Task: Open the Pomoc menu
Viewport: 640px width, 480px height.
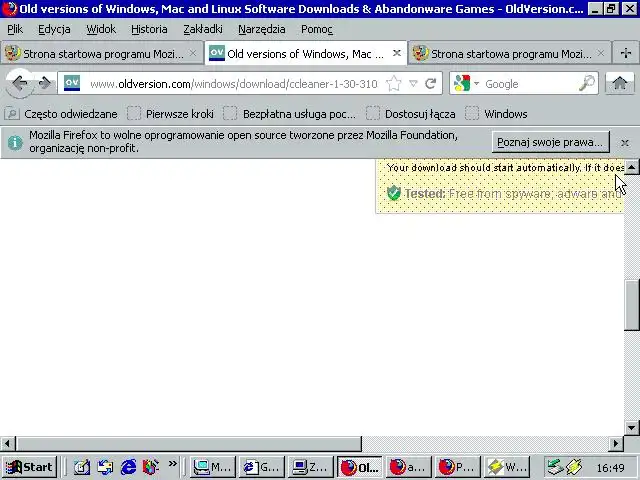Action: point(317,29)
